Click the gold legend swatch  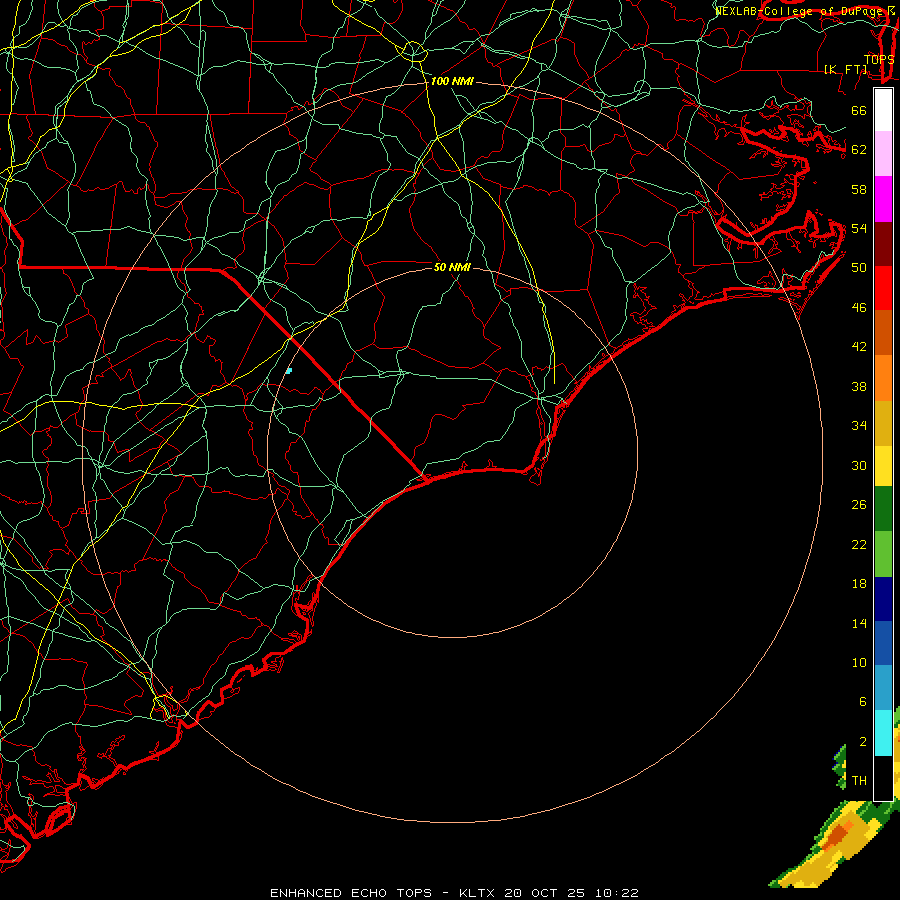(883, 423)
